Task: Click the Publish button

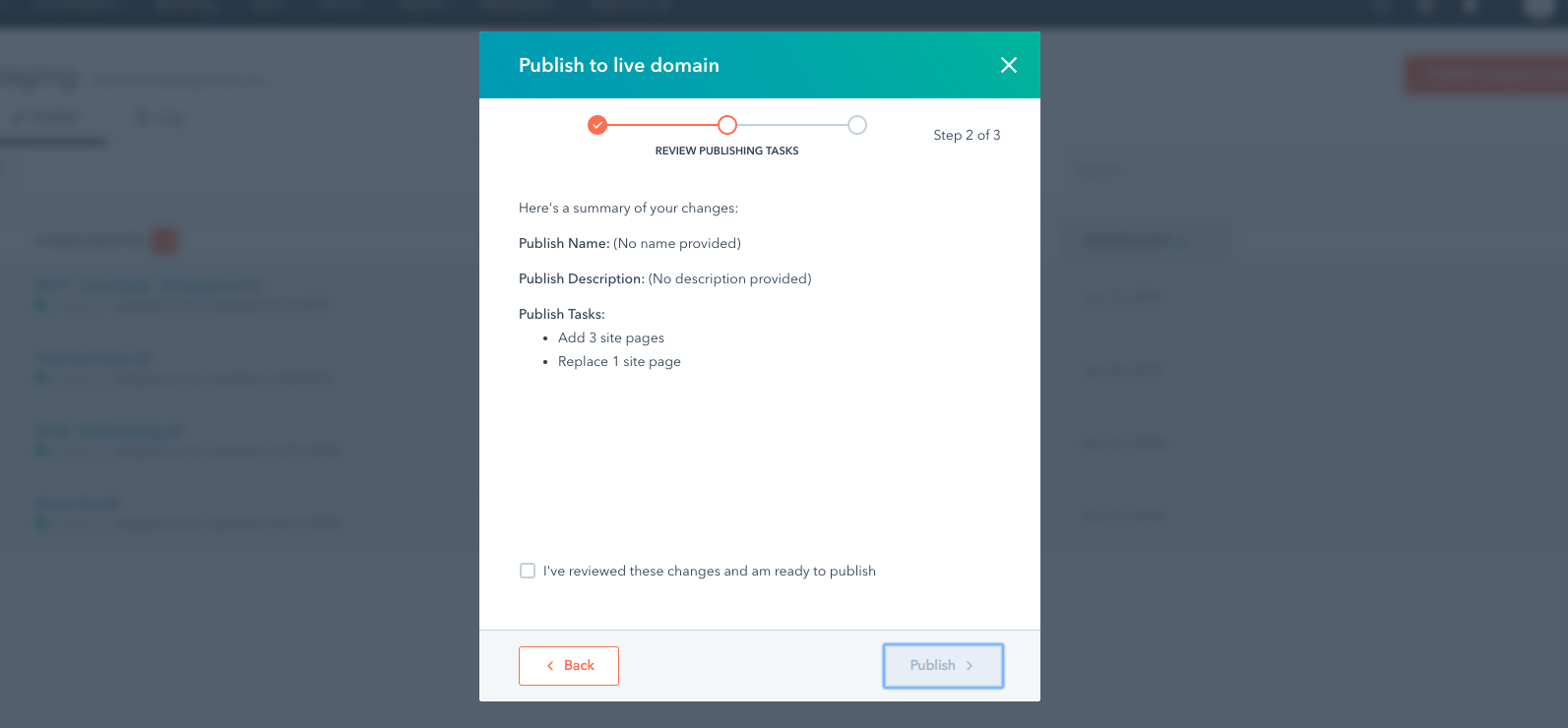Action: 943,666
